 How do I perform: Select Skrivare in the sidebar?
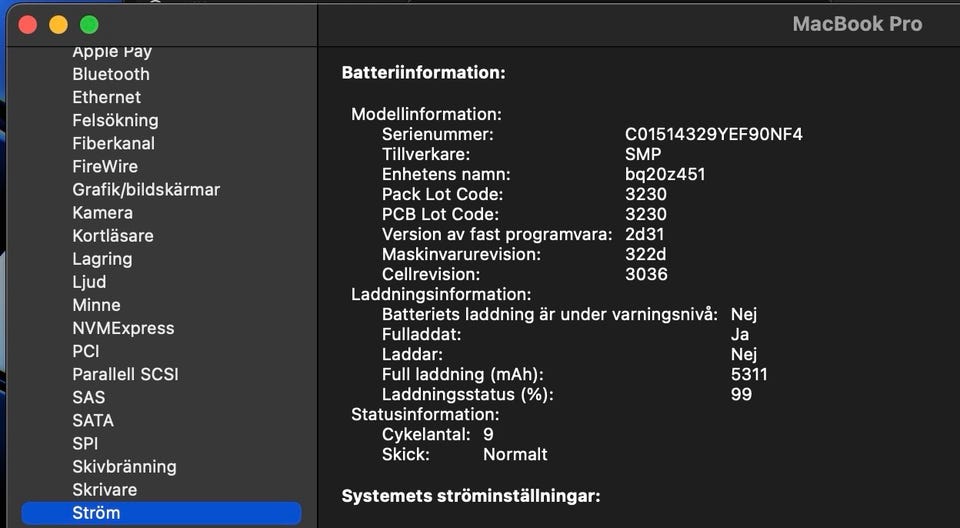(x=105, y=490)
